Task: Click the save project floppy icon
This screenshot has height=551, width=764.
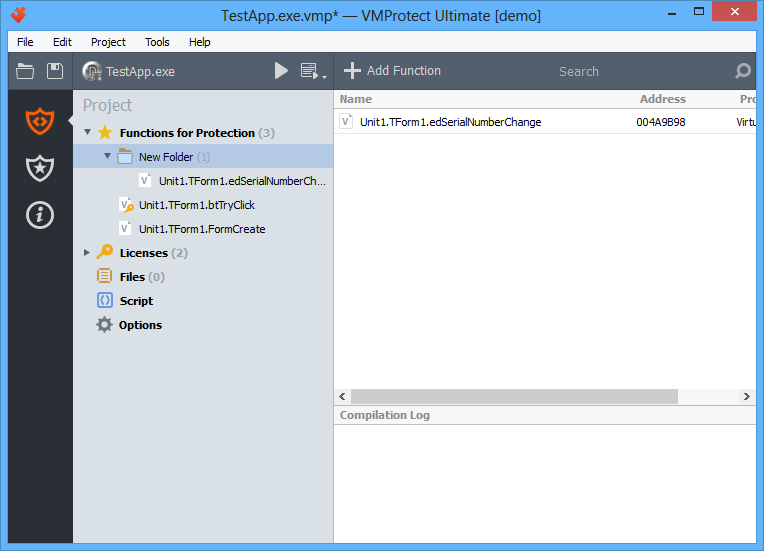Action: pos(55,71)
